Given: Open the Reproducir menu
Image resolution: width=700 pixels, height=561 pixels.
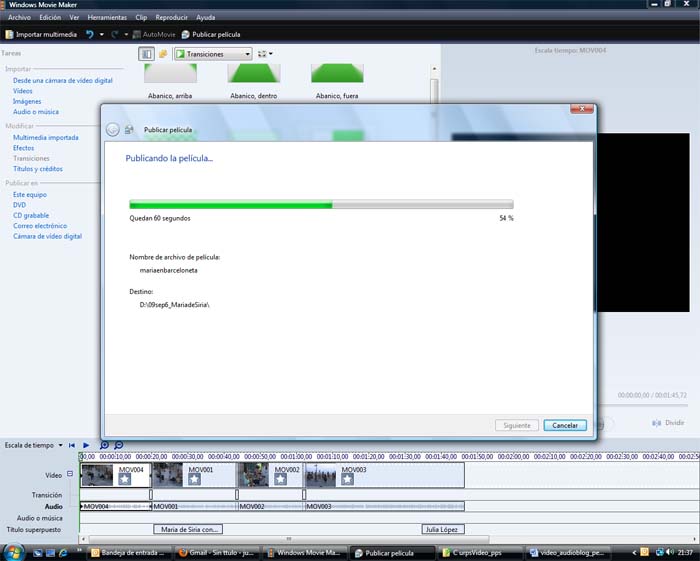Looking at the screenshot, I should pos(171,17).
